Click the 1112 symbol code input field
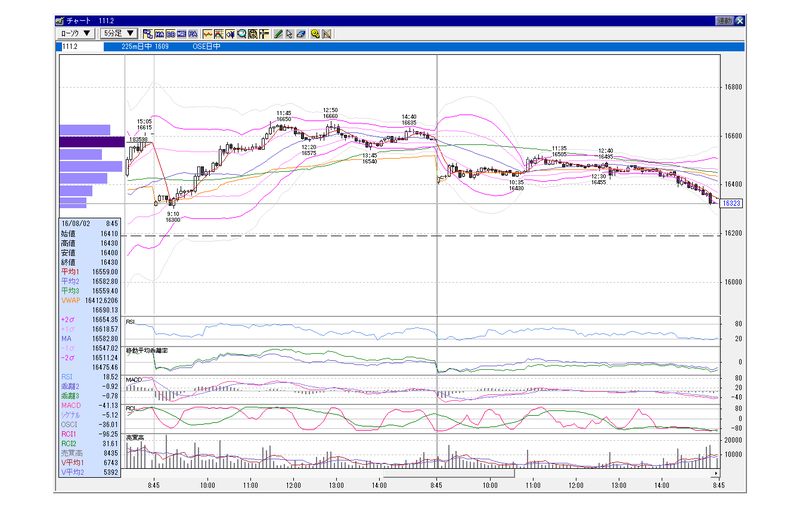Image resolution: width=800 pixels, height=507 pixels. click(81, 46)
